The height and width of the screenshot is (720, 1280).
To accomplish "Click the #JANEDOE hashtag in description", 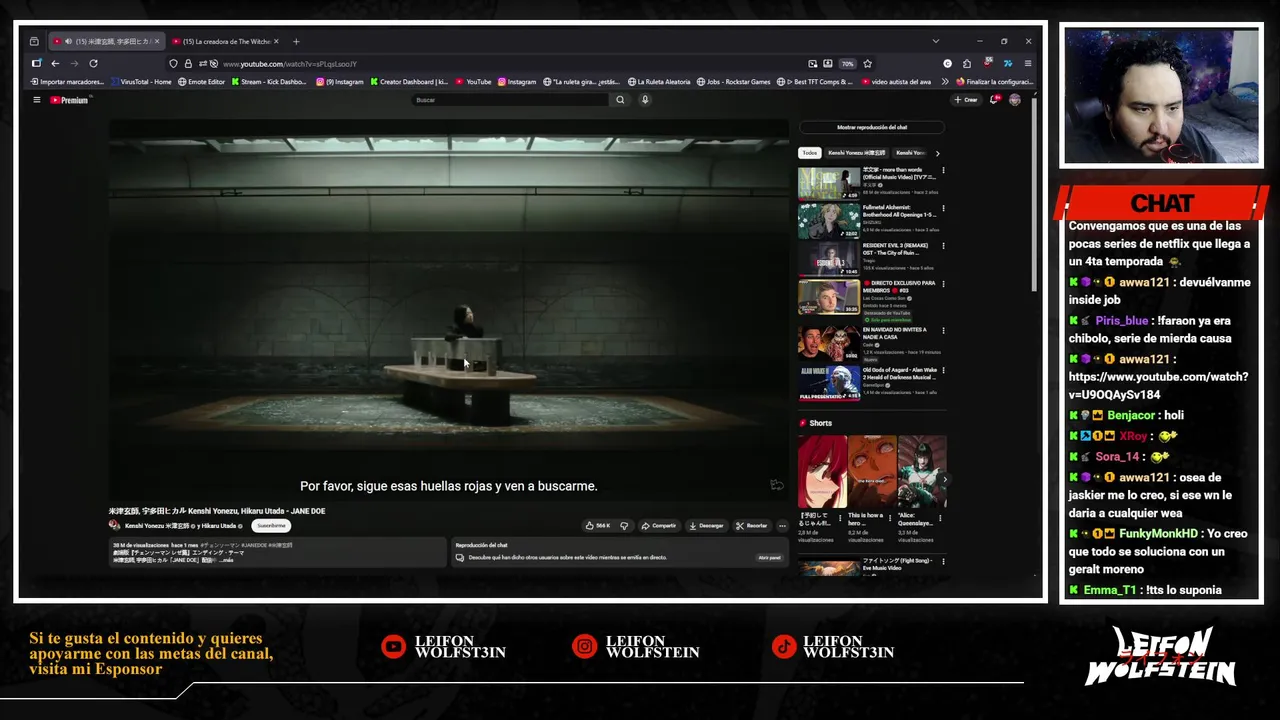I will (x=252, y=546).
